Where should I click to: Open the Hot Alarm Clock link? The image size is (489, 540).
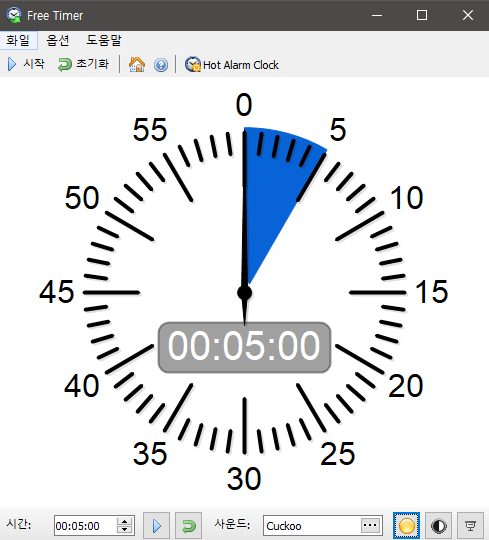click(x=232, y=64)
